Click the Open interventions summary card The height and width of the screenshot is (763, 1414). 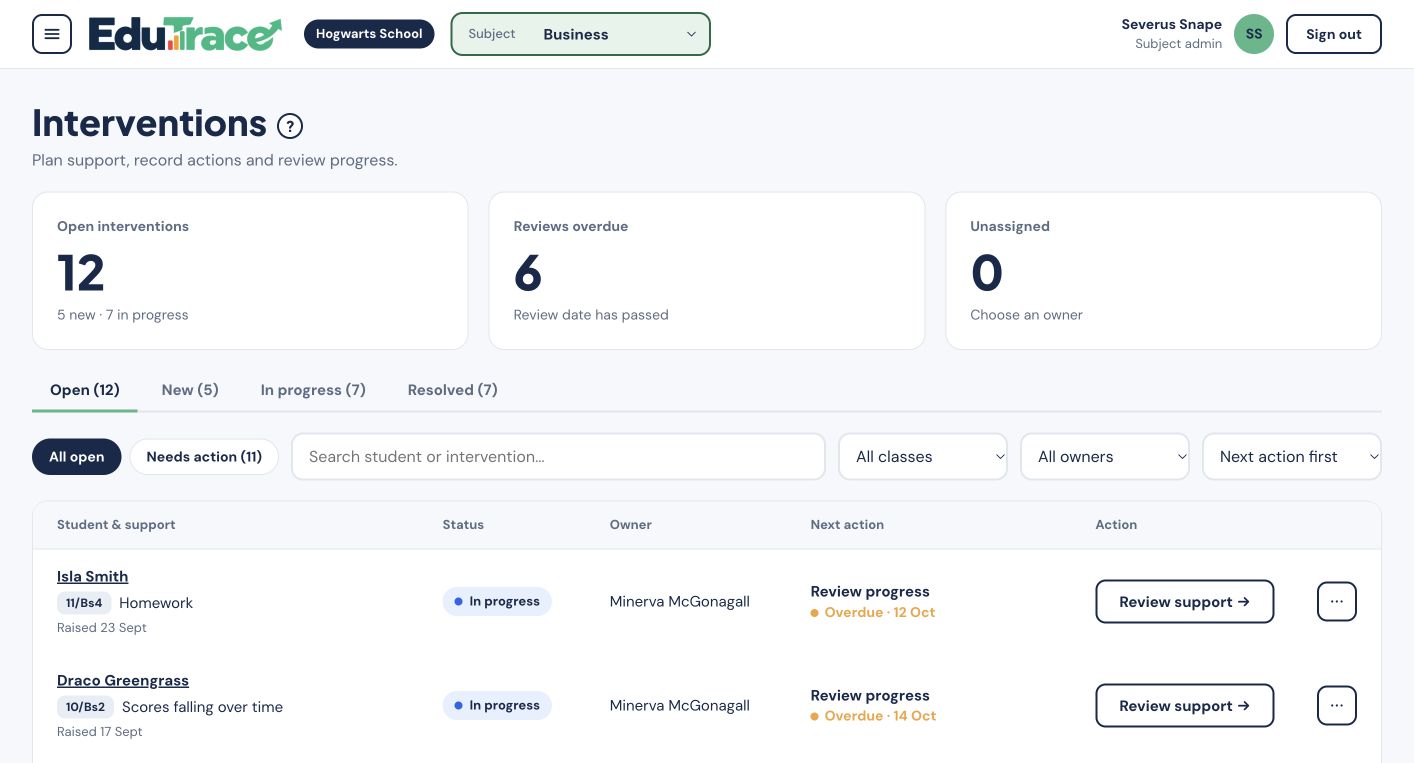click(x=250, y=271)
